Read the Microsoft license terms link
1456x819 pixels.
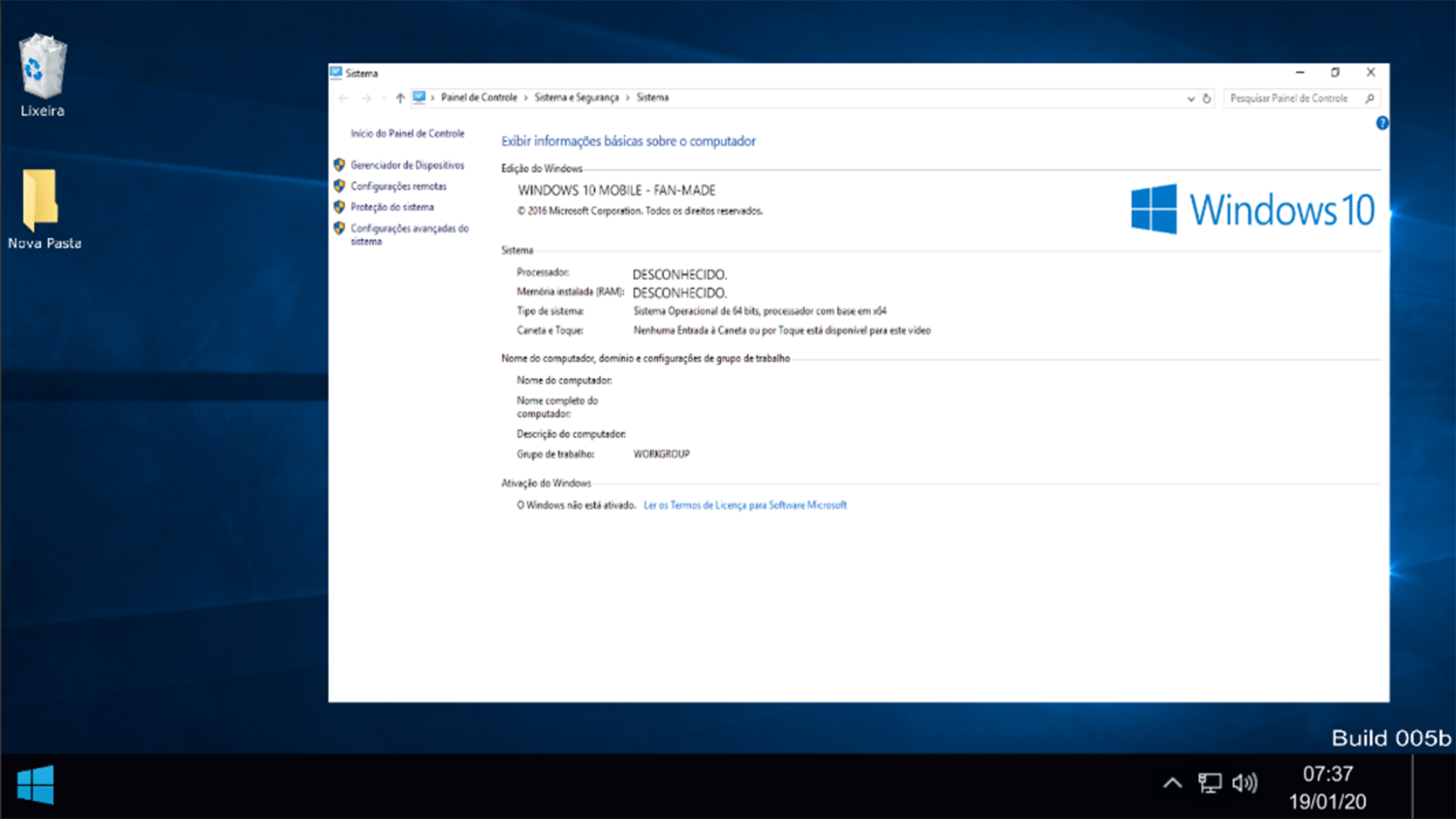[x=745, y=505]
